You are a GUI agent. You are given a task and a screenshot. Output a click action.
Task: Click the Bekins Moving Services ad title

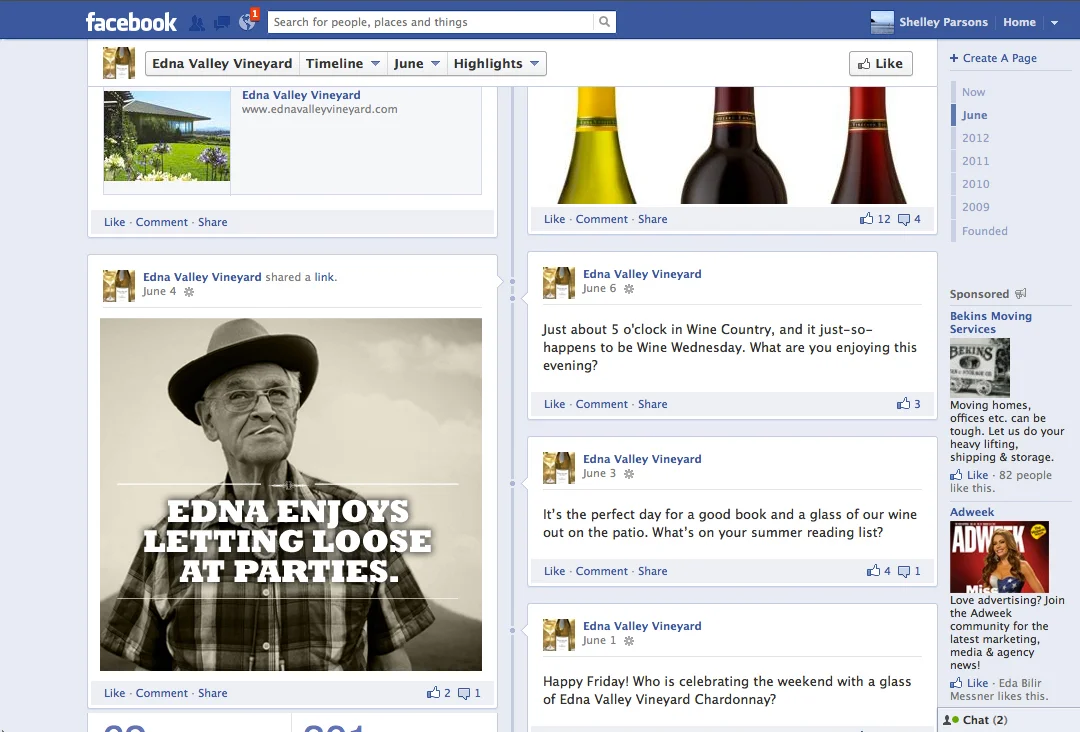tap(990, 322)
